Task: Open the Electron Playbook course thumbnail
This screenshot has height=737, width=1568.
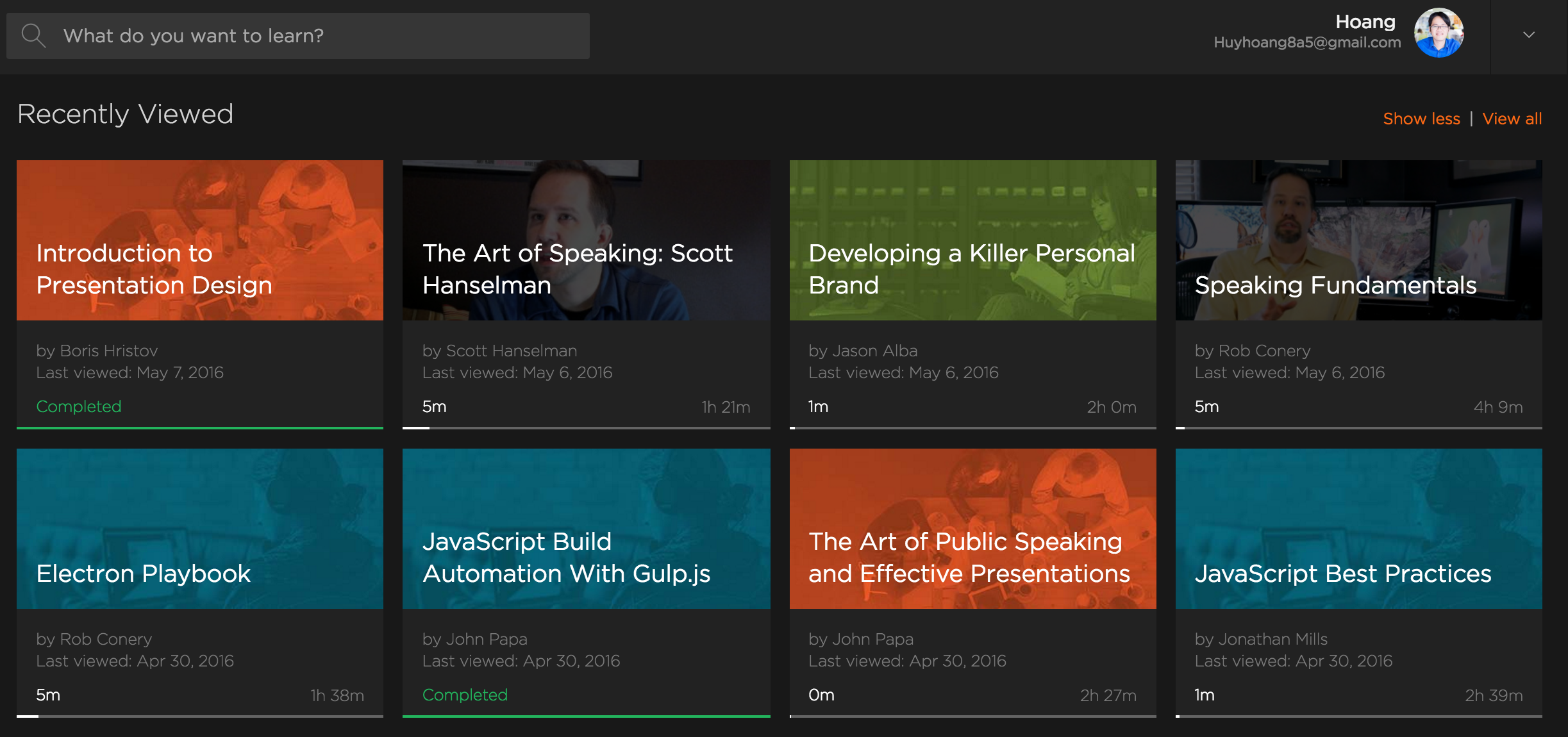Action: (x=200, y=529)
